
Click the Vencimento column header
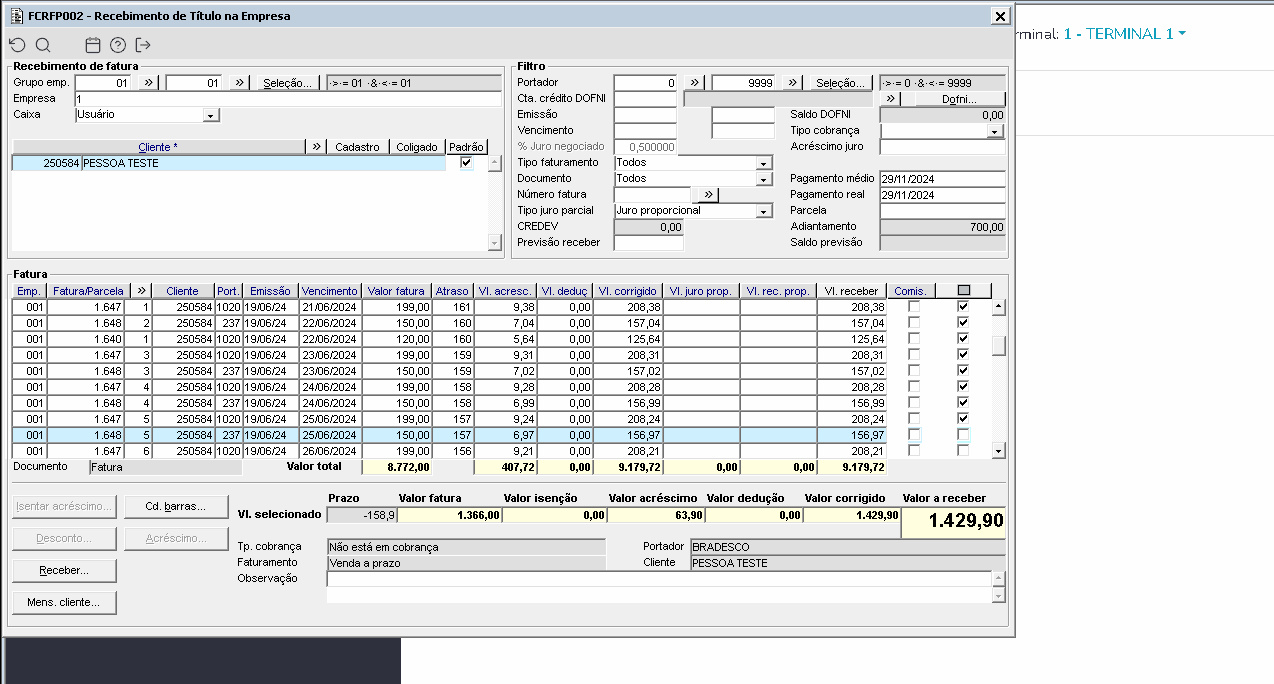coord(330,291)
